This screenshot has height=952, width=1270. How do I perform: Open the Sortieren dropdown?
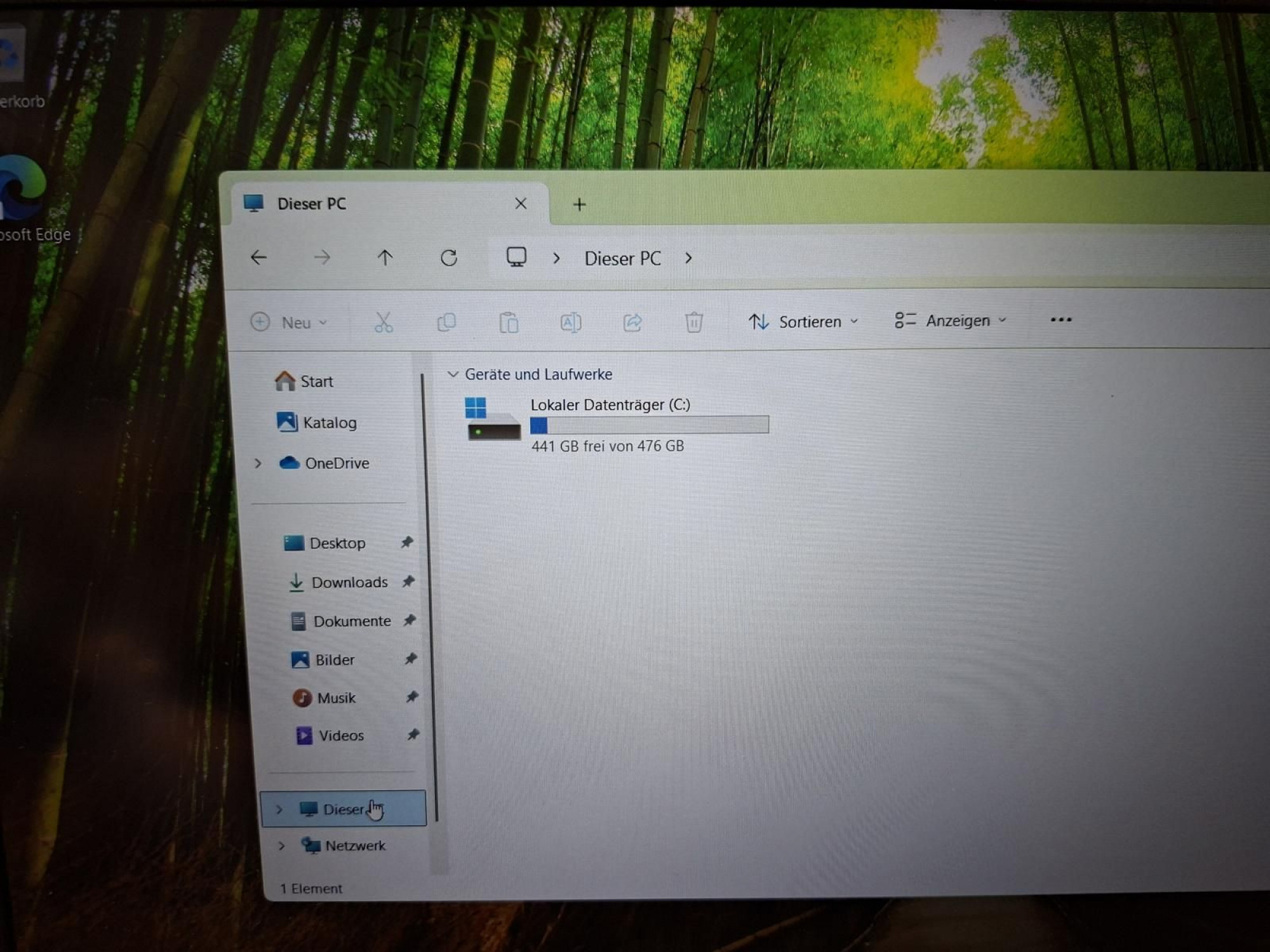803,322
